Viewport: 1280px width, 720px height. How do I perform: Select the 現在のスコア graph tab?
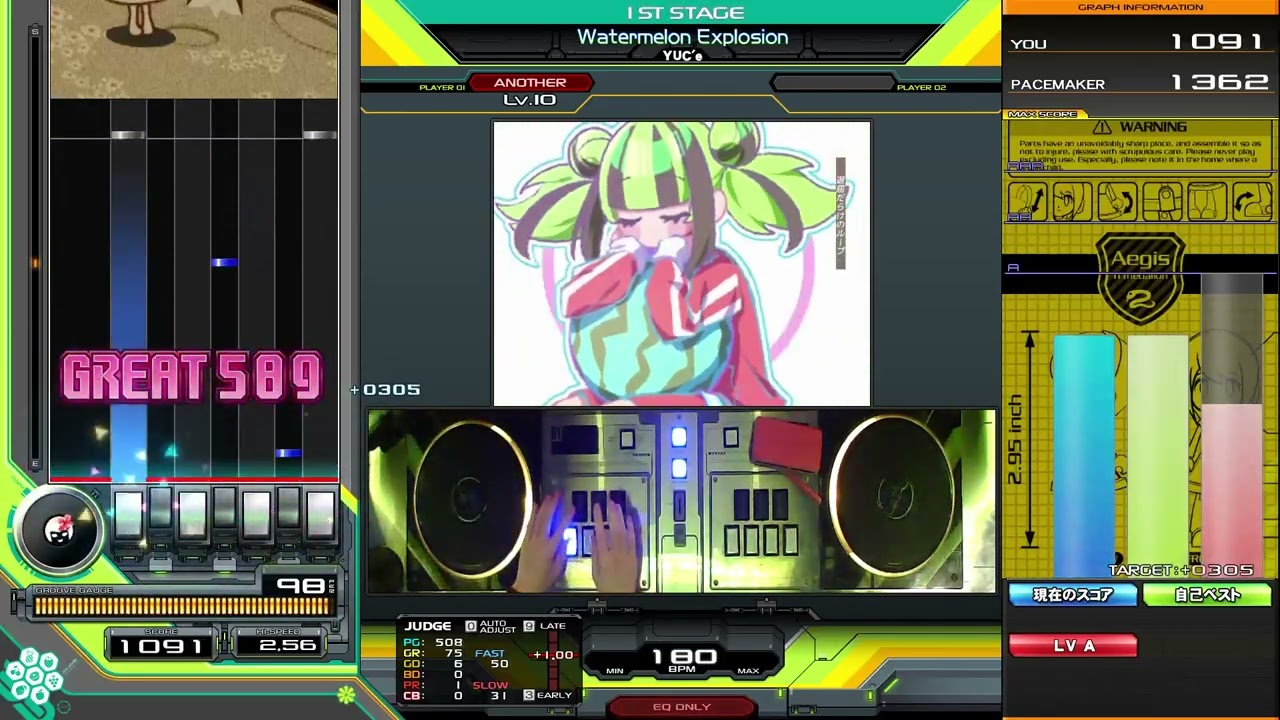[x=1072, y=595]
